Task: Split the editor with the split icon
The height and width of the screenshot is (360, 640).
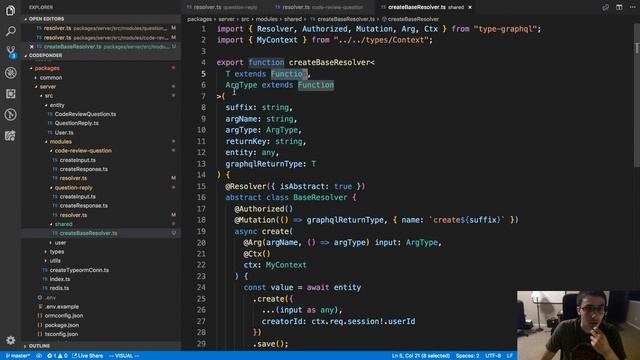Action: click(x=619, y=7)
